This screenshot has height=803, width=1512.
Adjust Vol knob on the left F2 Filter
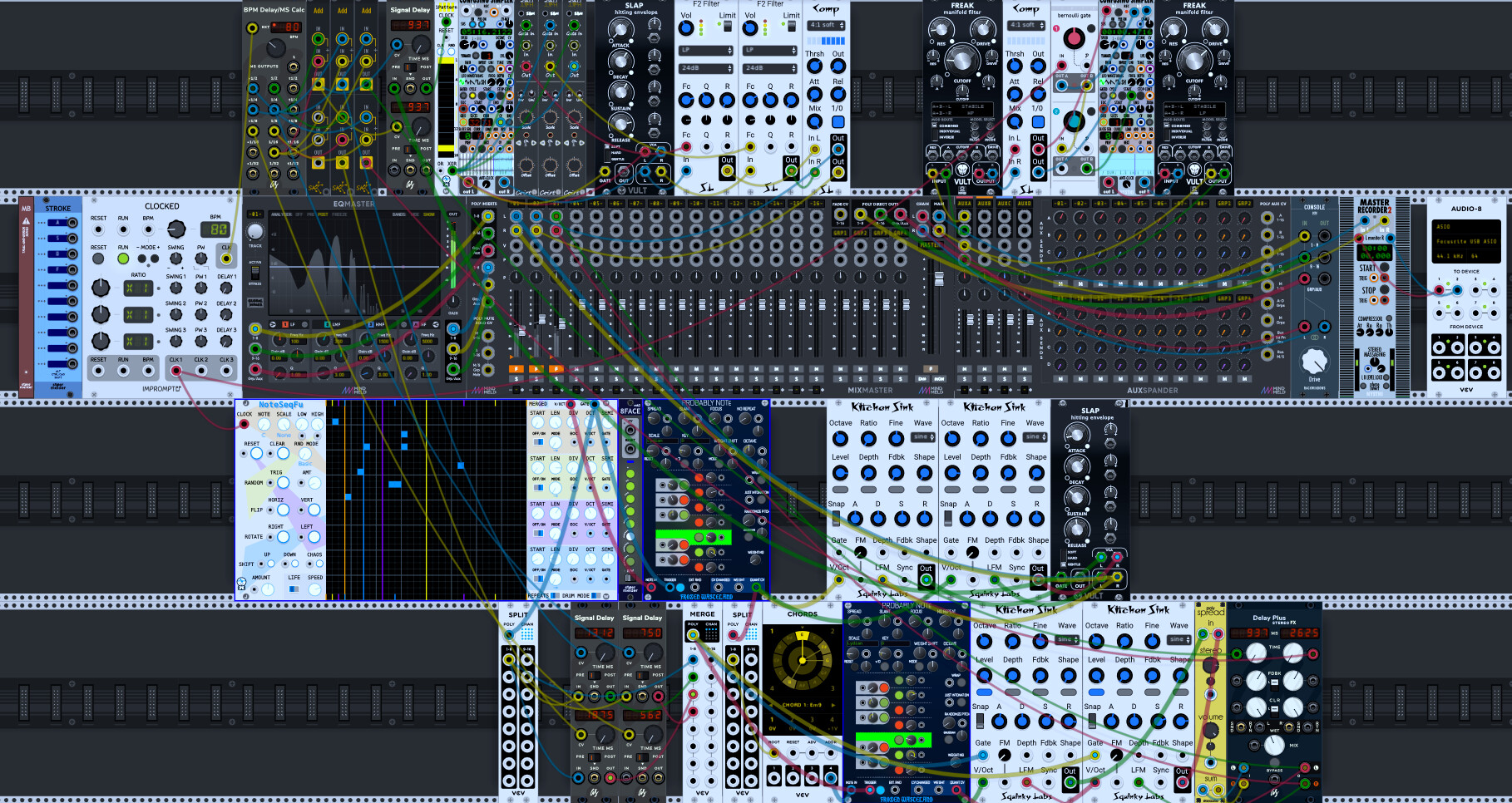click(686, 28)
